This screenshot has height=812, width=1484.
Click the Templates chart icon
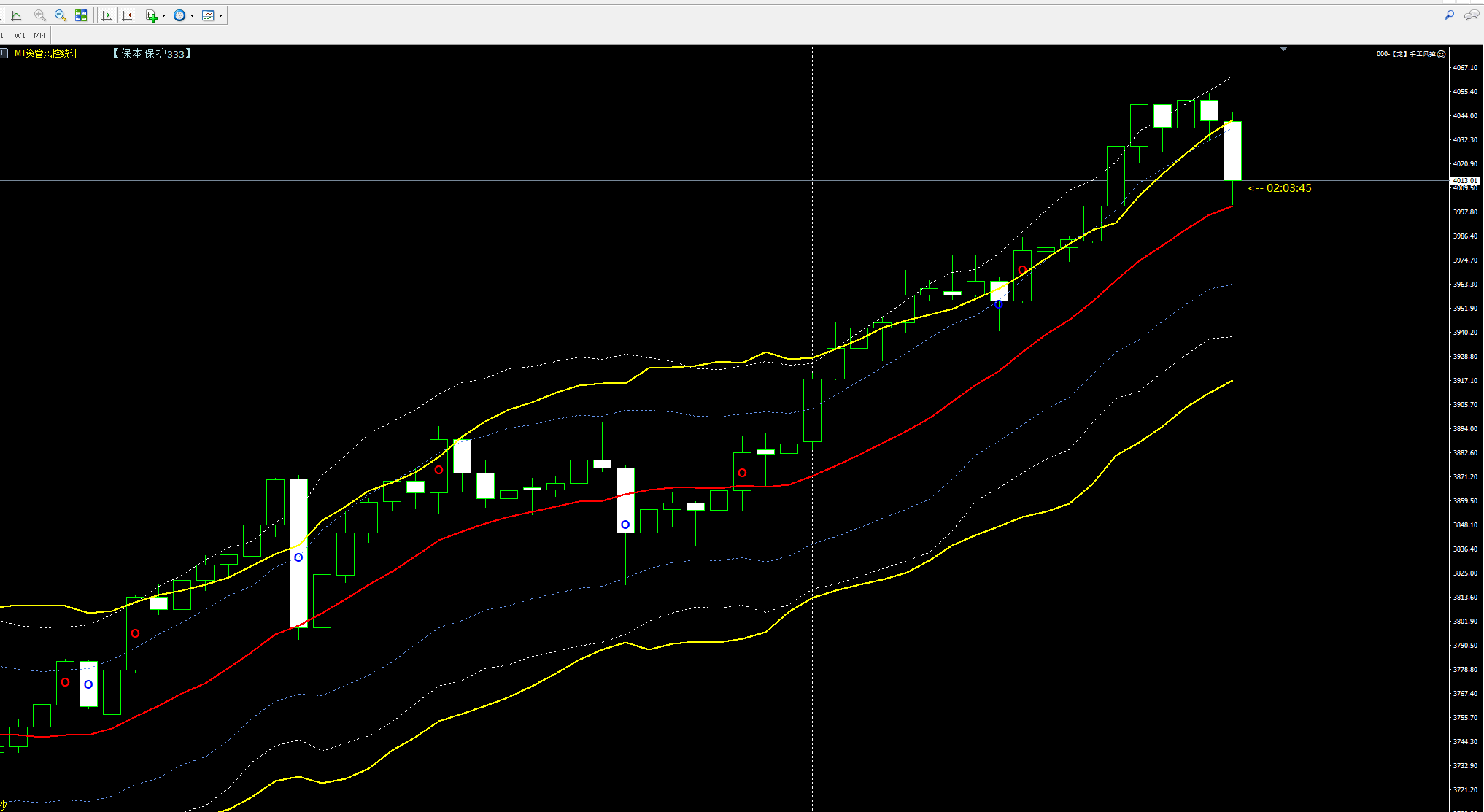click(x=208, y=15)
